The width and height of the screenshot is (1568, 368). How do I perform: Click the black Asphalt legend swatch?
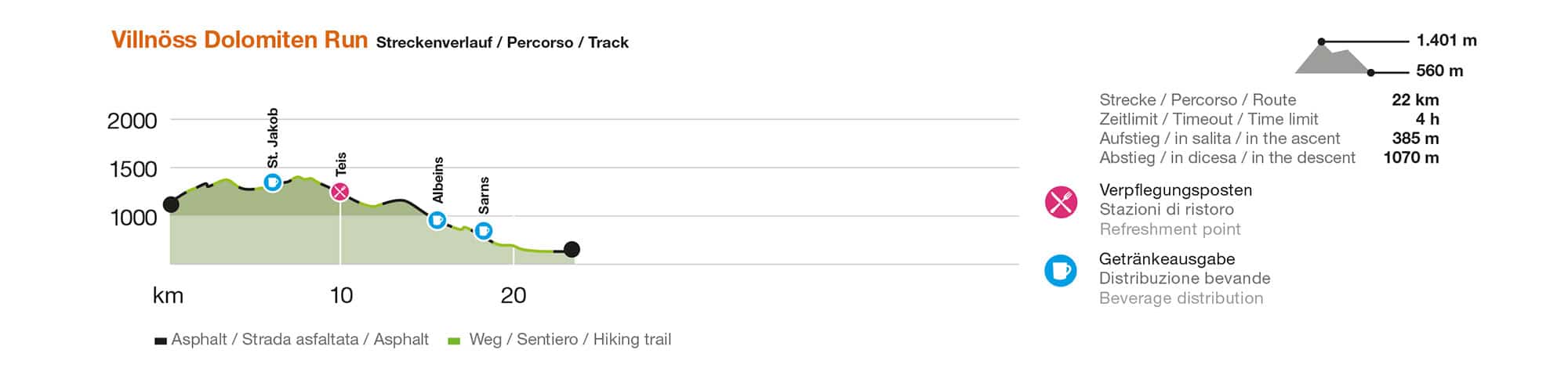[x=161, y=341]
